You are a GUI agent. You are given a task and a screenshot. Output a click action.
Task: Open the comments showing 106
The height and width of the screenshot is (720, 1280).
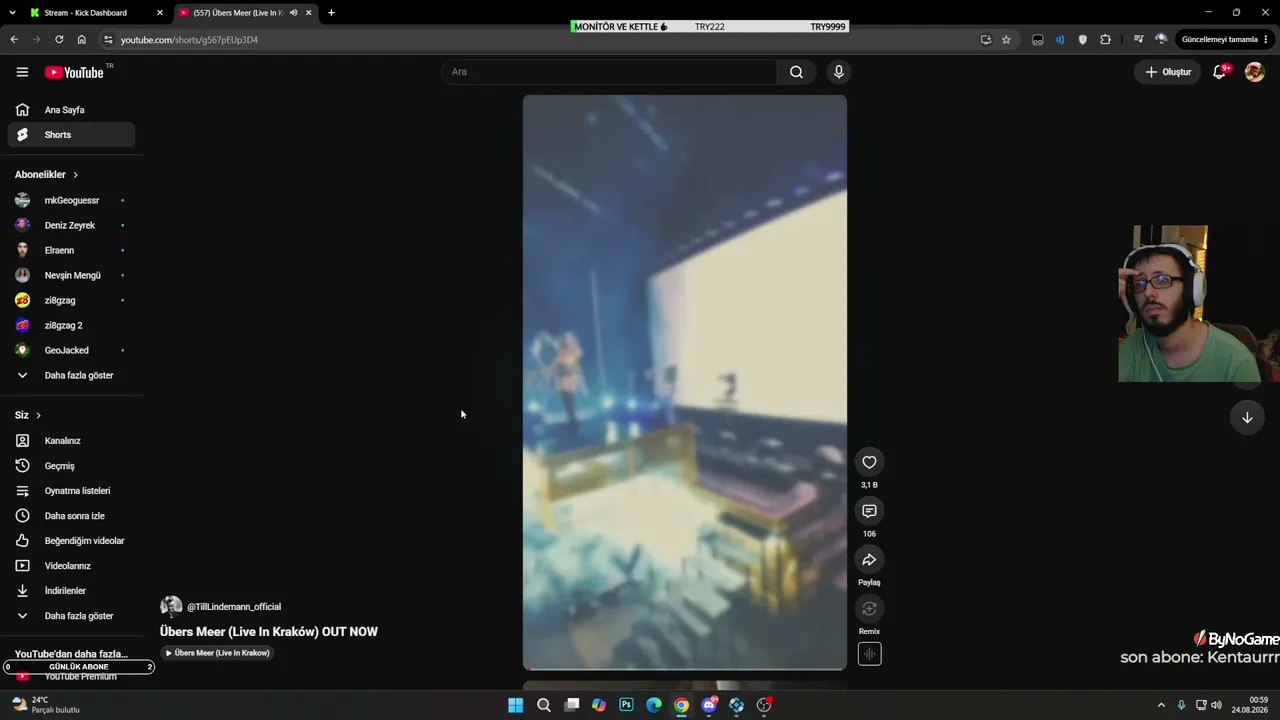point(869,511)
